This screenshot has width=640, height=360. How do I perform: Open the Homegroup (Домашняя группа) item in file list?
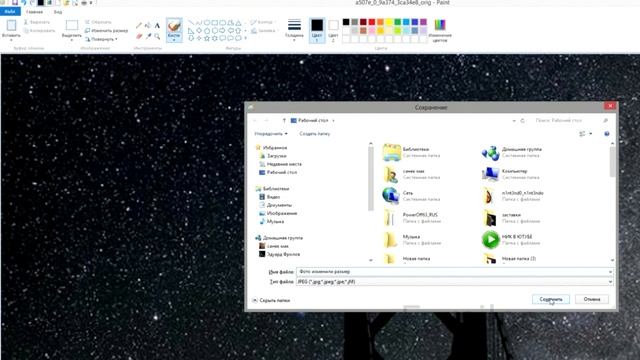pos(512,152)
